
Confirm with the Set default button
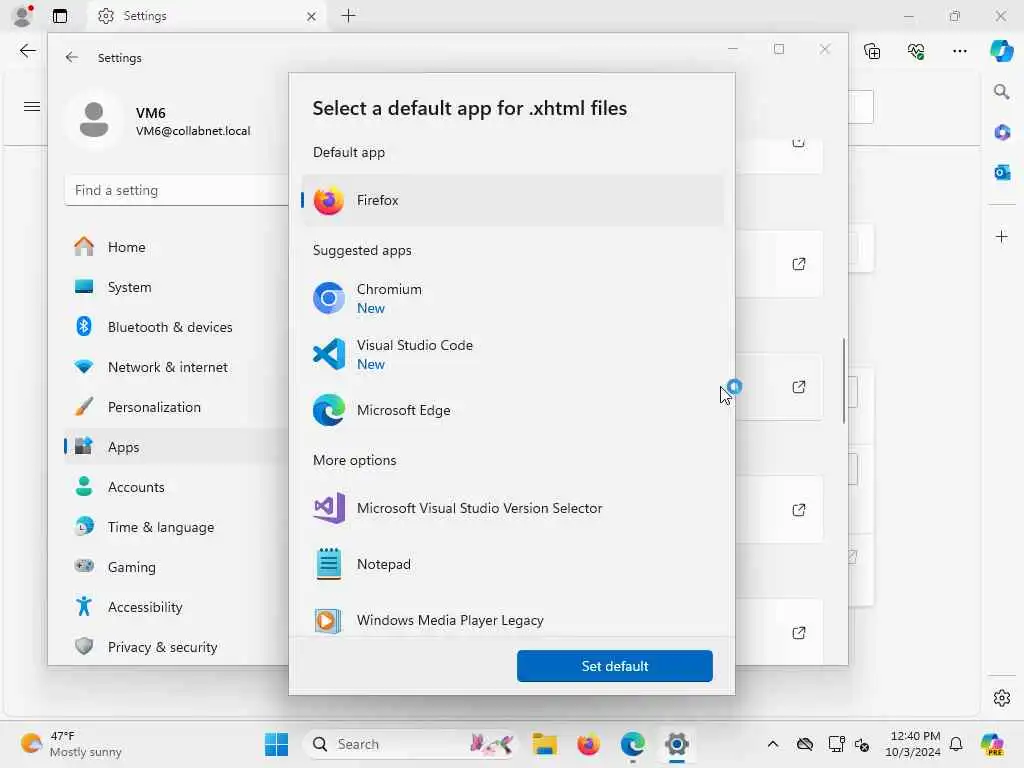click(615, 665)
